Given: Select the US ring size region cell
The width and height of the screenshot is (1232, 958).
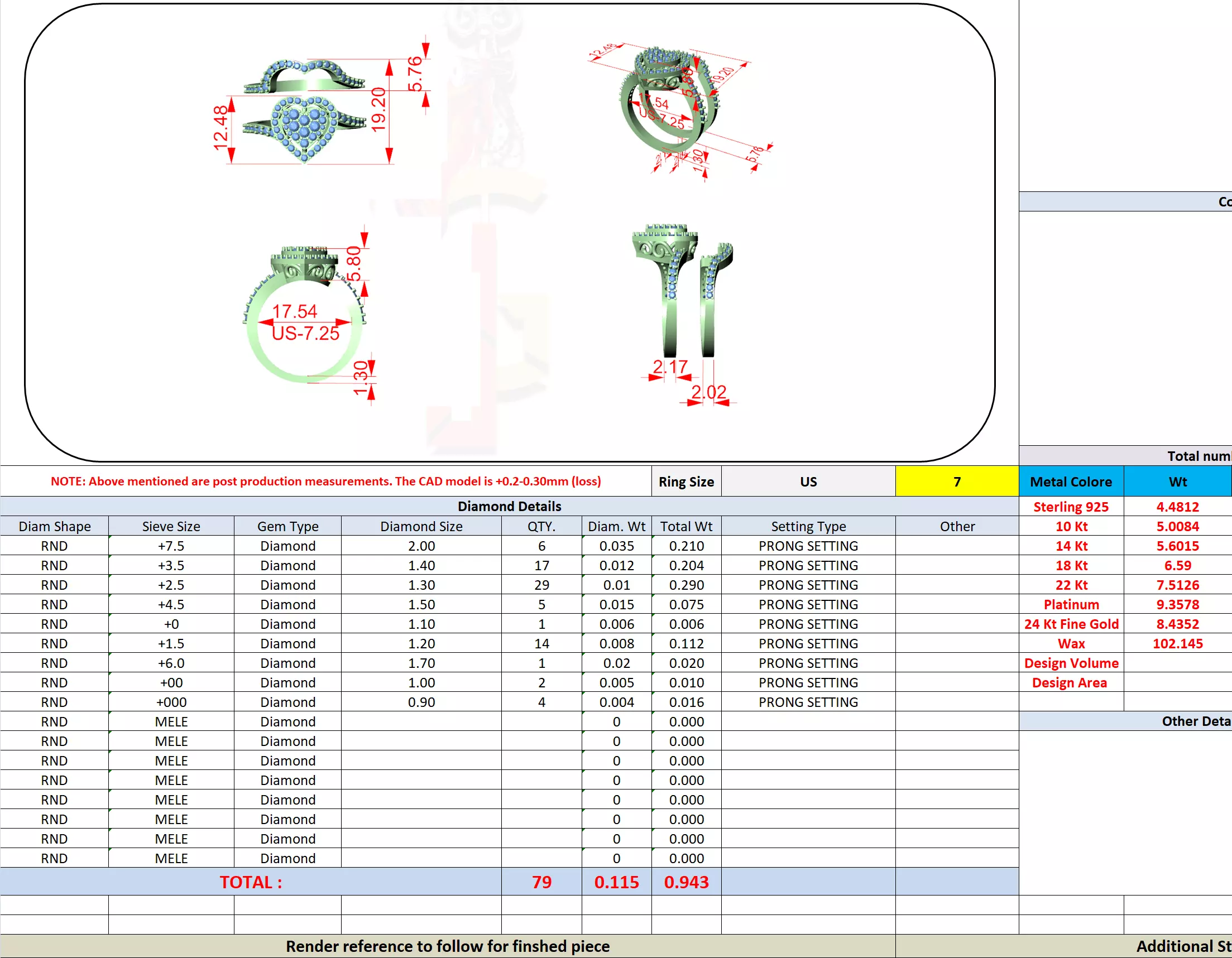Looking at the screenshot, I should tap(808, 482).
